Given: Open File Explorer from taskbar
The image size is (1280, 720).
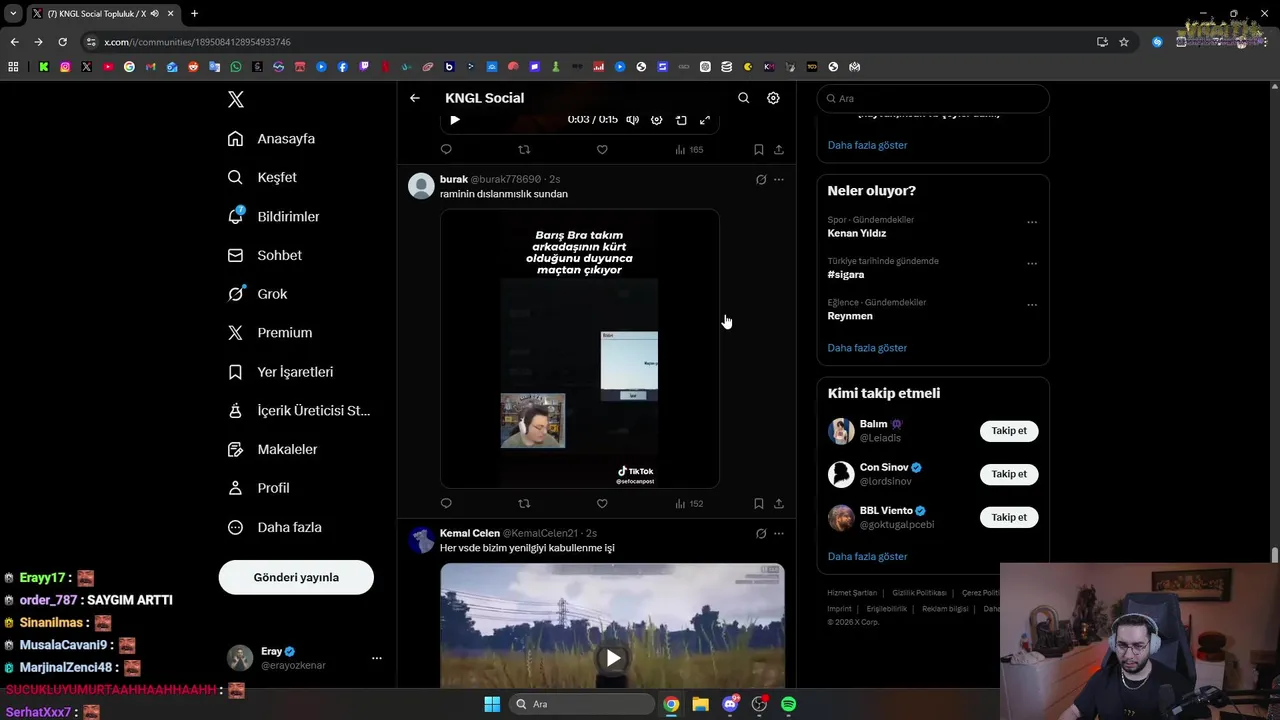Looking at the screenshot, I should 700,704.
